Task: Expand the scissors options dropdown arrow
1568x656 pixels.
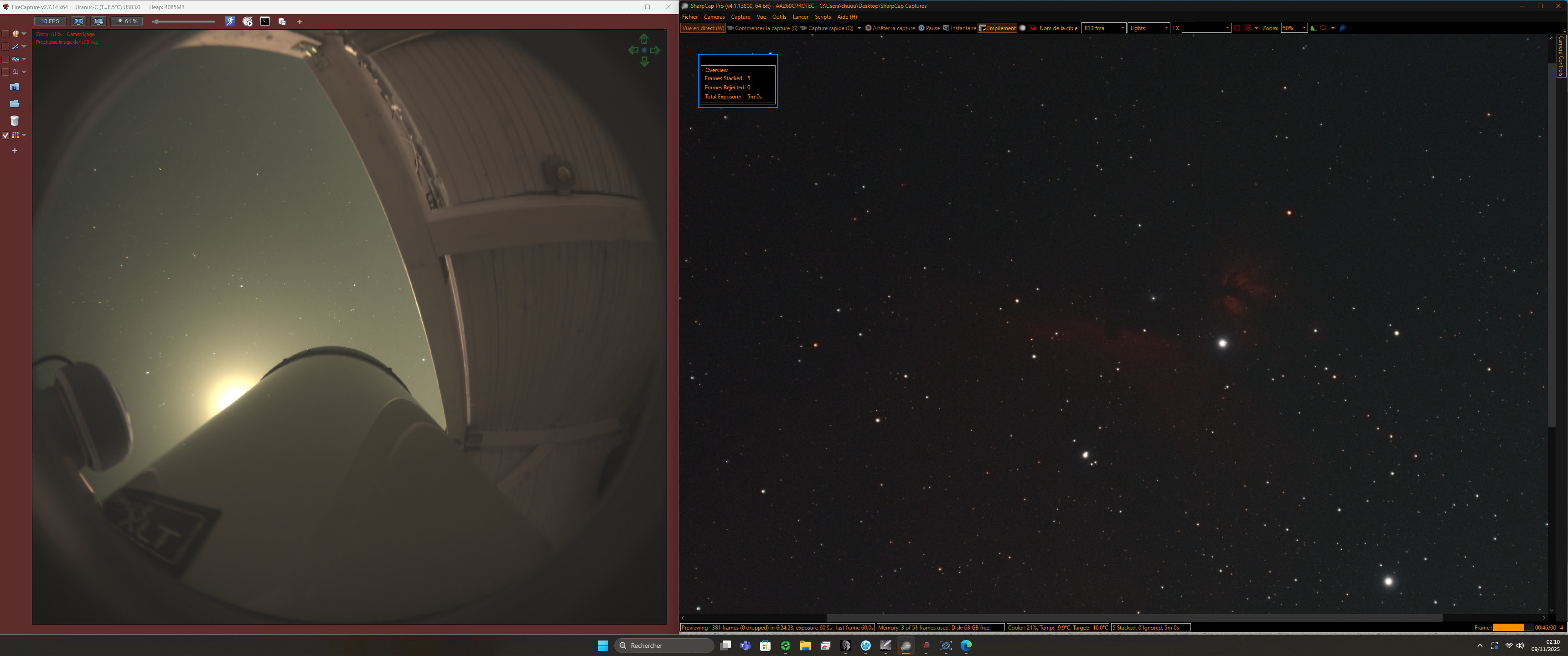Action: pos(24,47)
